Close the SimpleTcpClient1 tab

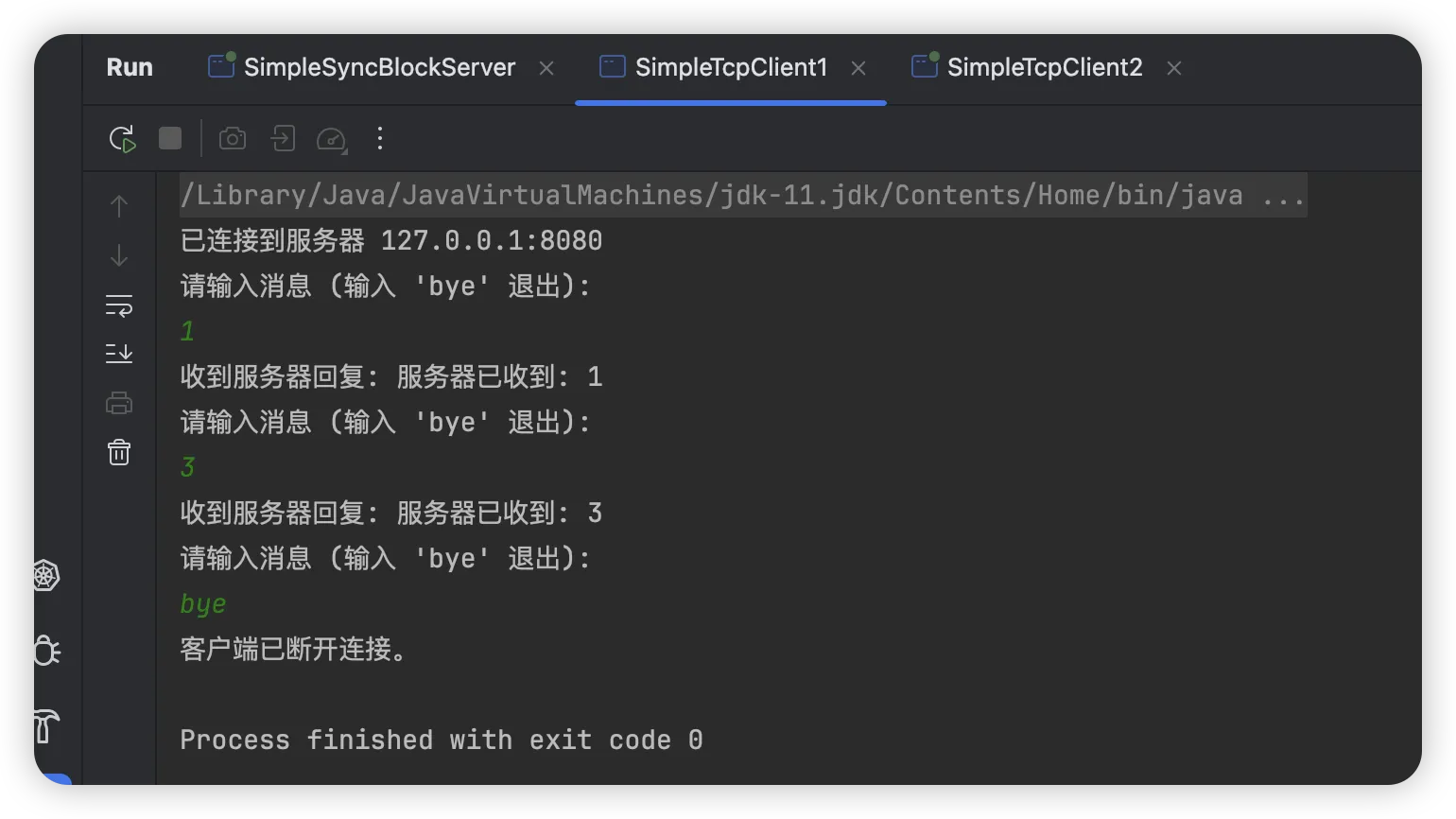point(858,68)
